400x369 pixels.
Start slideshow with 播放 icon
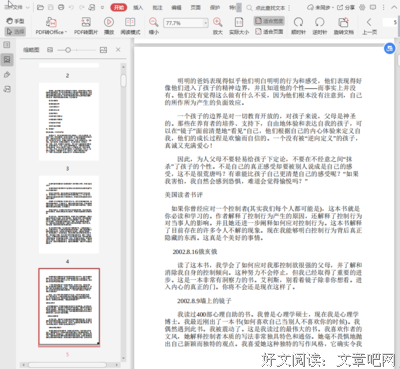coord(109,22)
